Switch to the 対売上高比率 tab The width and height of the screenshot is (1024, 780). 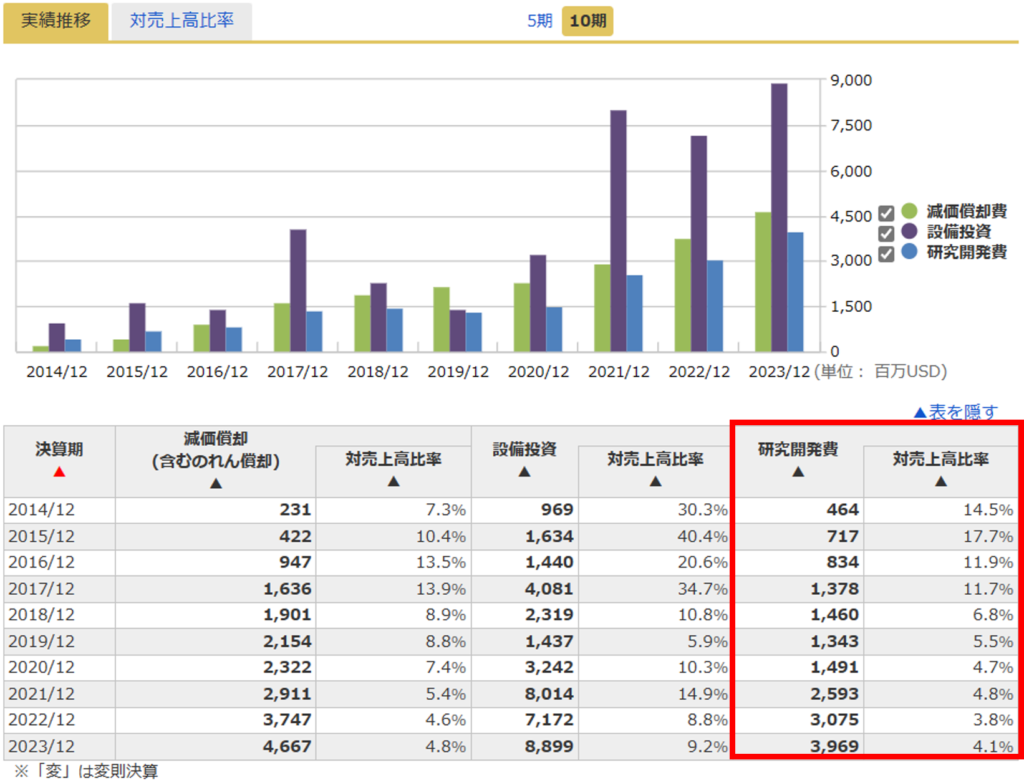[181, 20]
